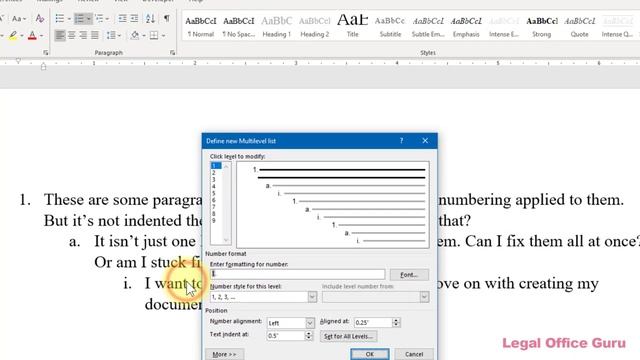Click the Borders icon
Image resolution: width=640 pixels, height=360 pixels.
tap(154, 36)
